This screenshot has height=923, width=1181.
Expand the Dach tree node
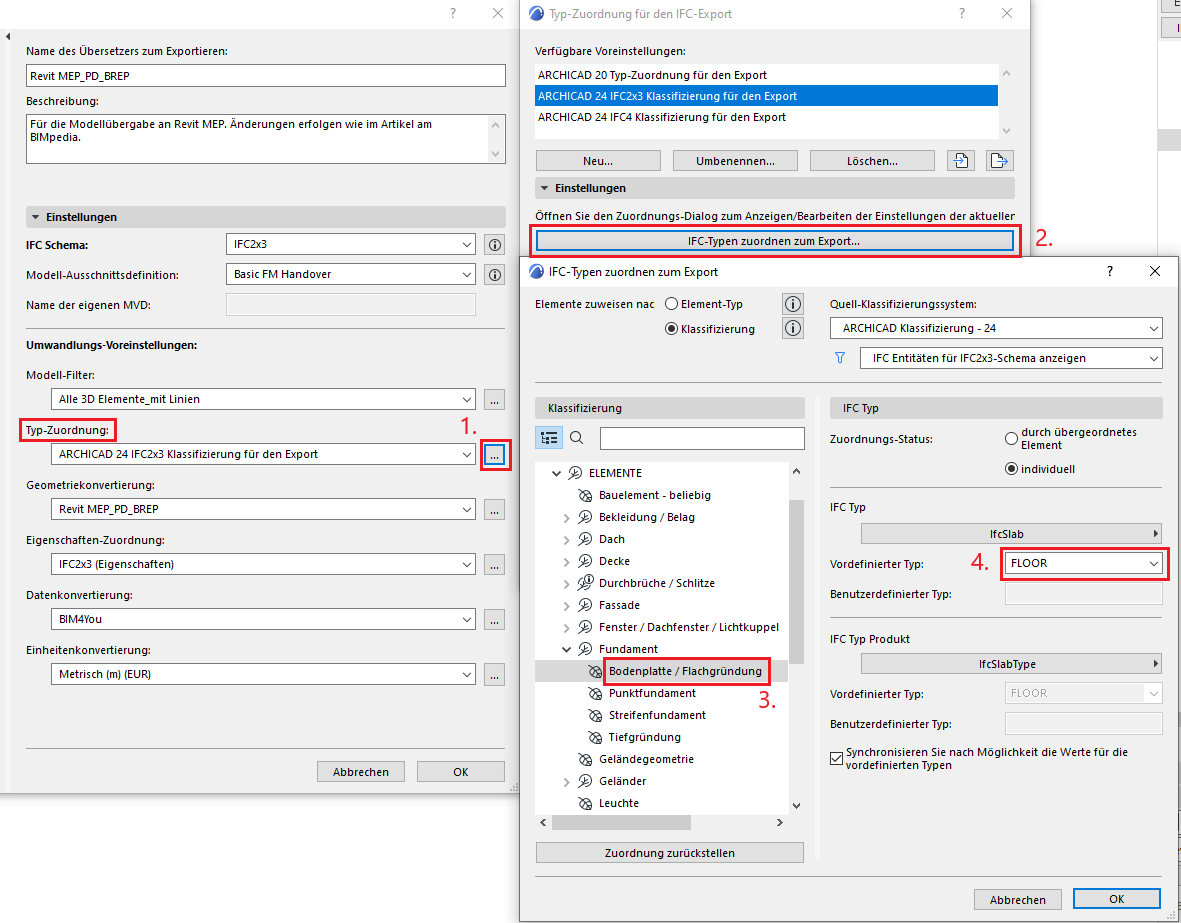[x=567, y=540]
